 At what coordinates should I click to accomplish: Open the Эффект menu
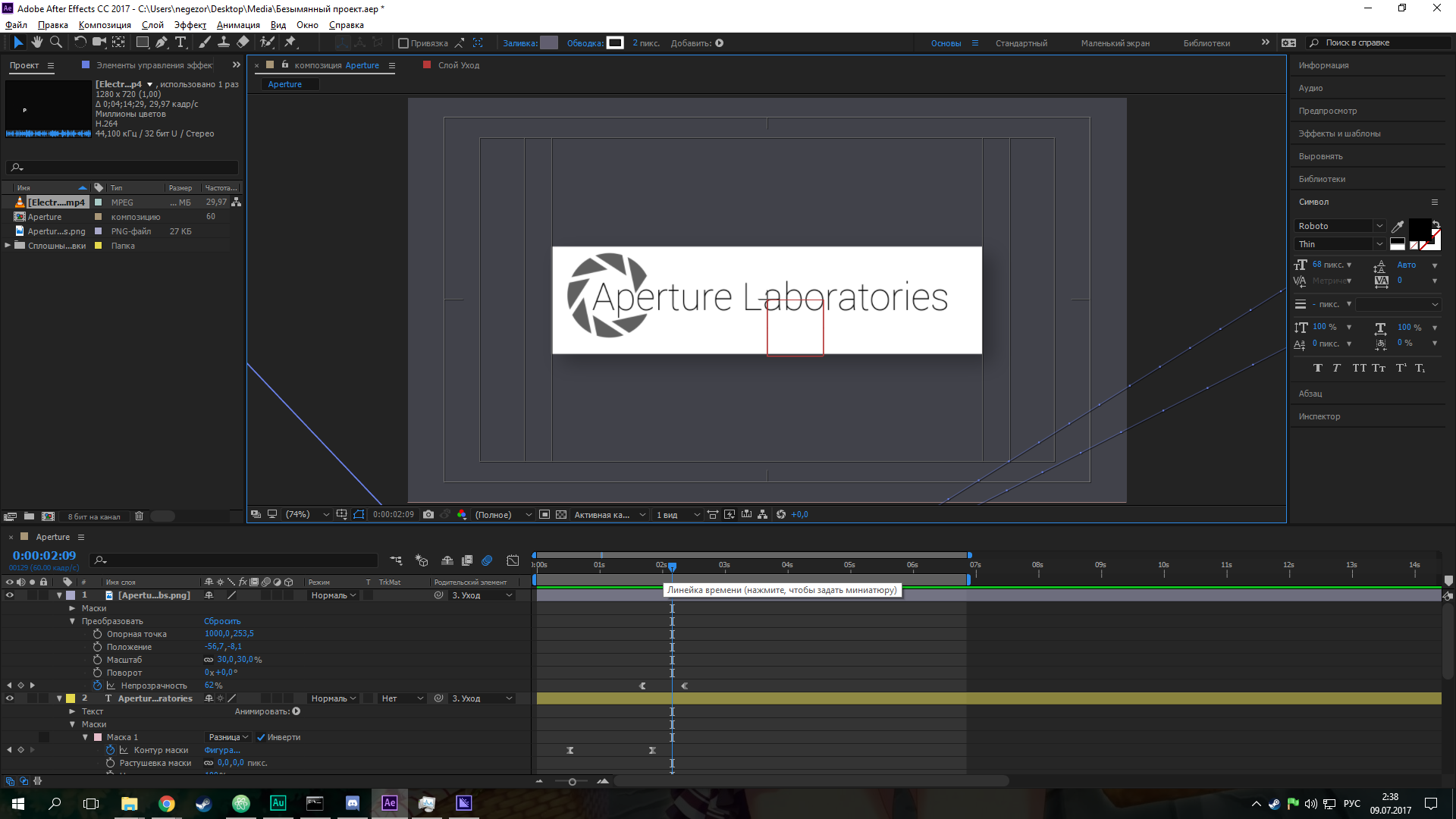click(x=190, y=25)
